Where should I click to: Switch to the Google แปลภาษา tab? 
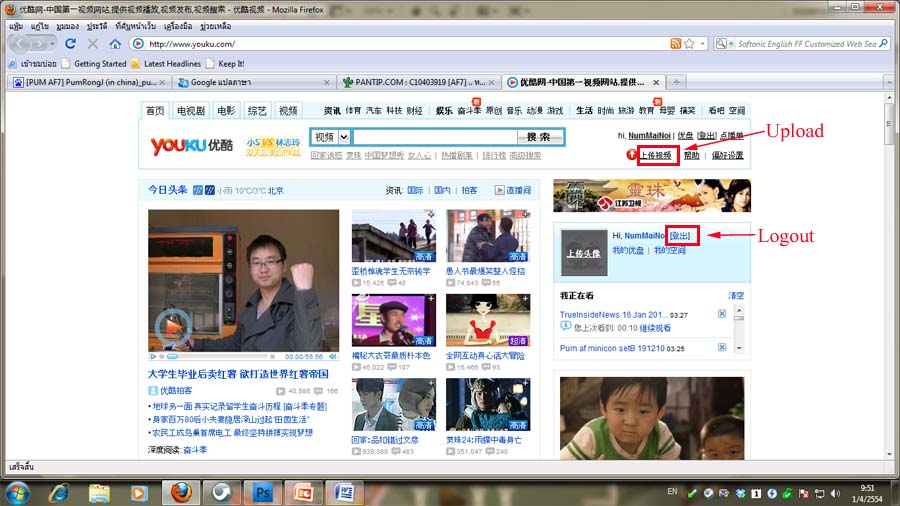coord(253,83)
